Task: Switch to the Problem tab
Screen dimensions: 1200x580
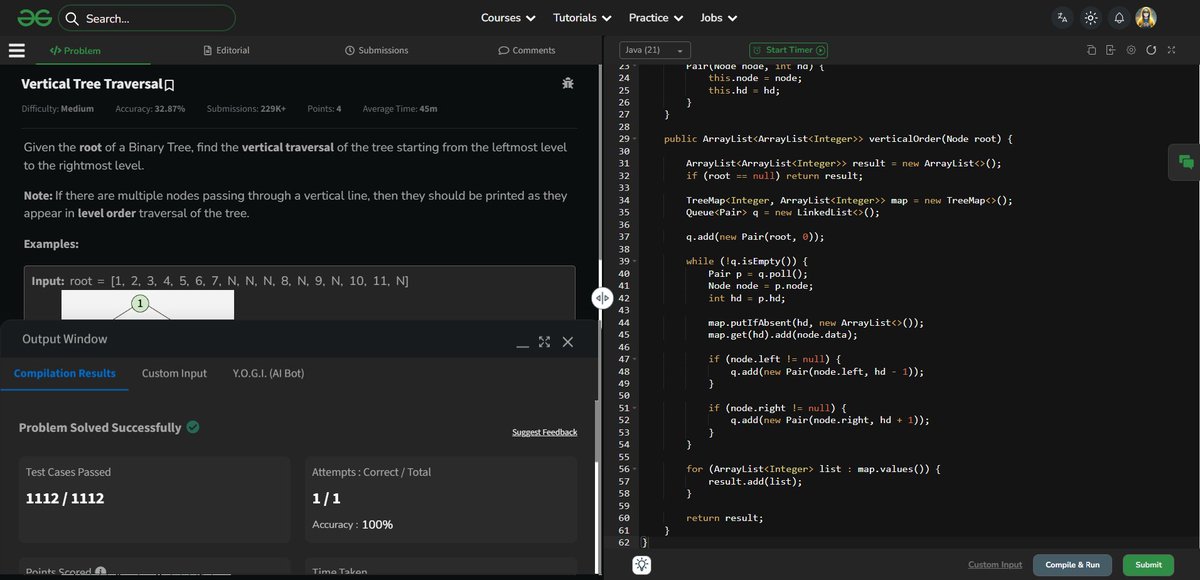Action: click(75, 50)
